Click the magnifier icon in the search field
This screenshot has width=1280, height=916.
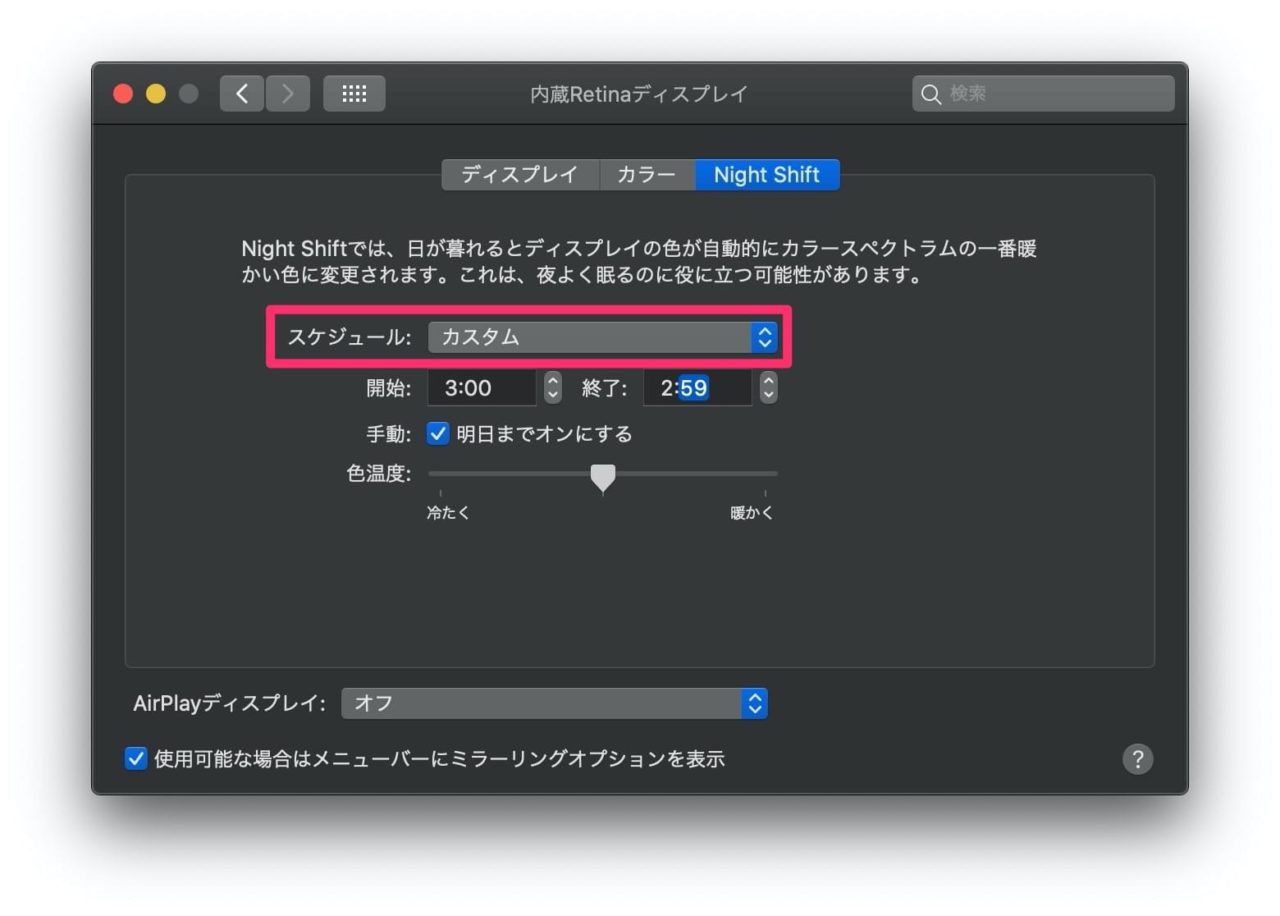932,94
